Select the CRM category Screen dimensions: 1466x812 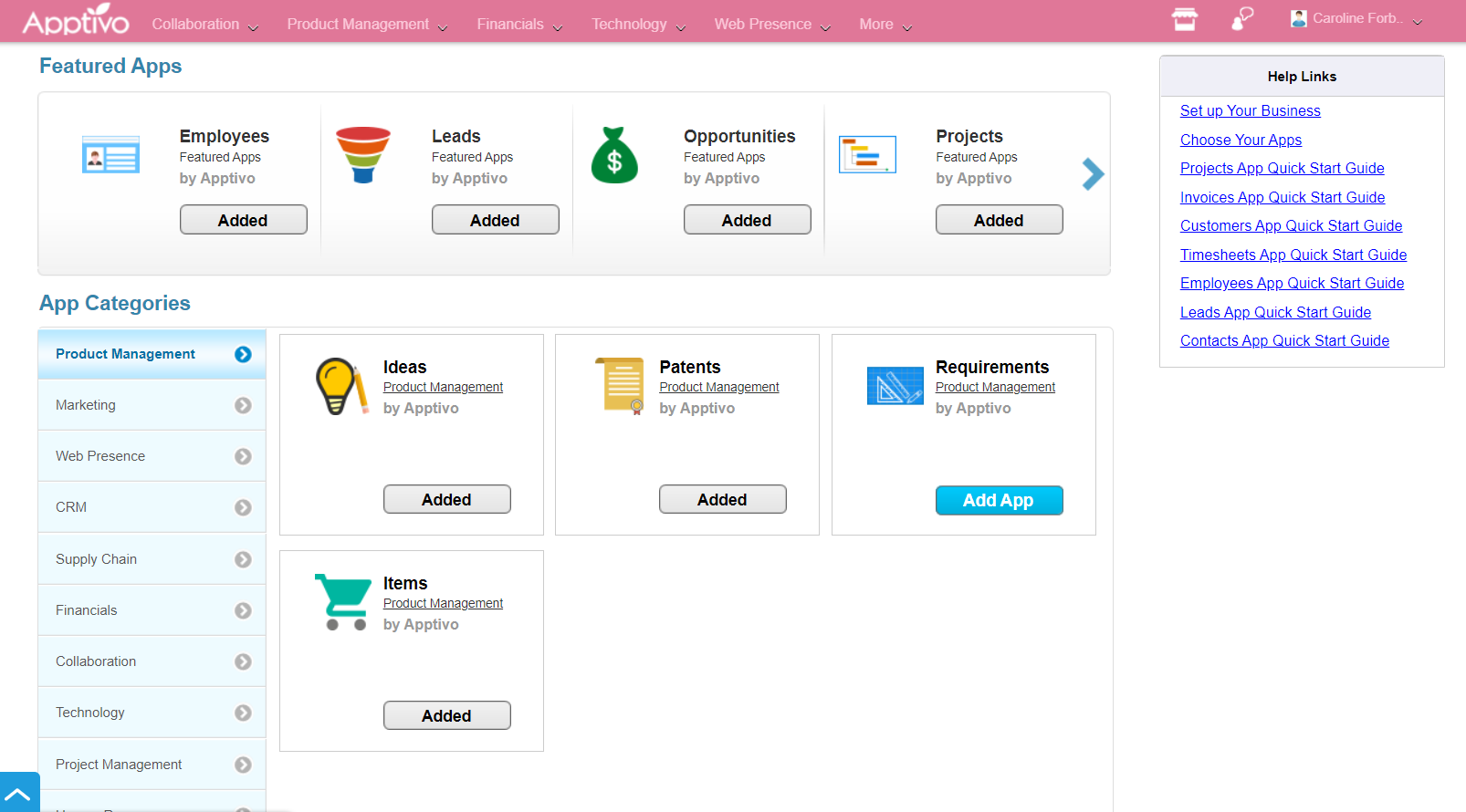(x=152, y=507)
